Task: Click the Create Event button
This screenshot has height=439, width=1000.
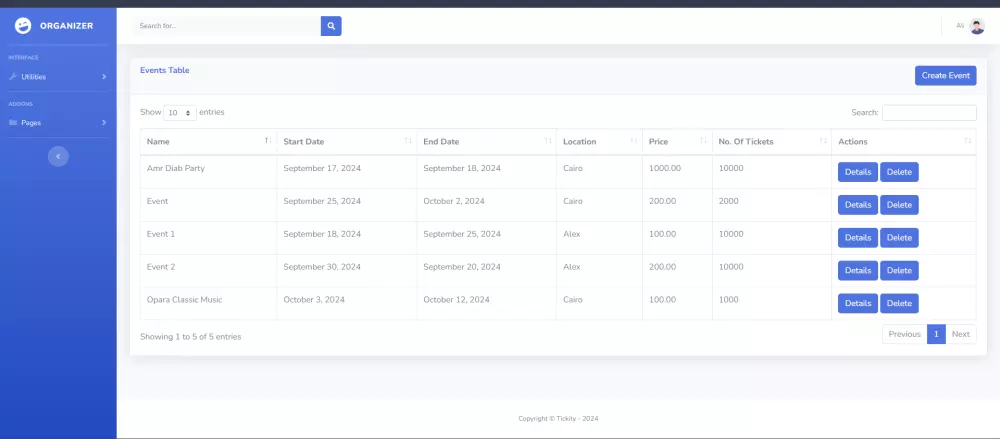Action: (946, 75)
